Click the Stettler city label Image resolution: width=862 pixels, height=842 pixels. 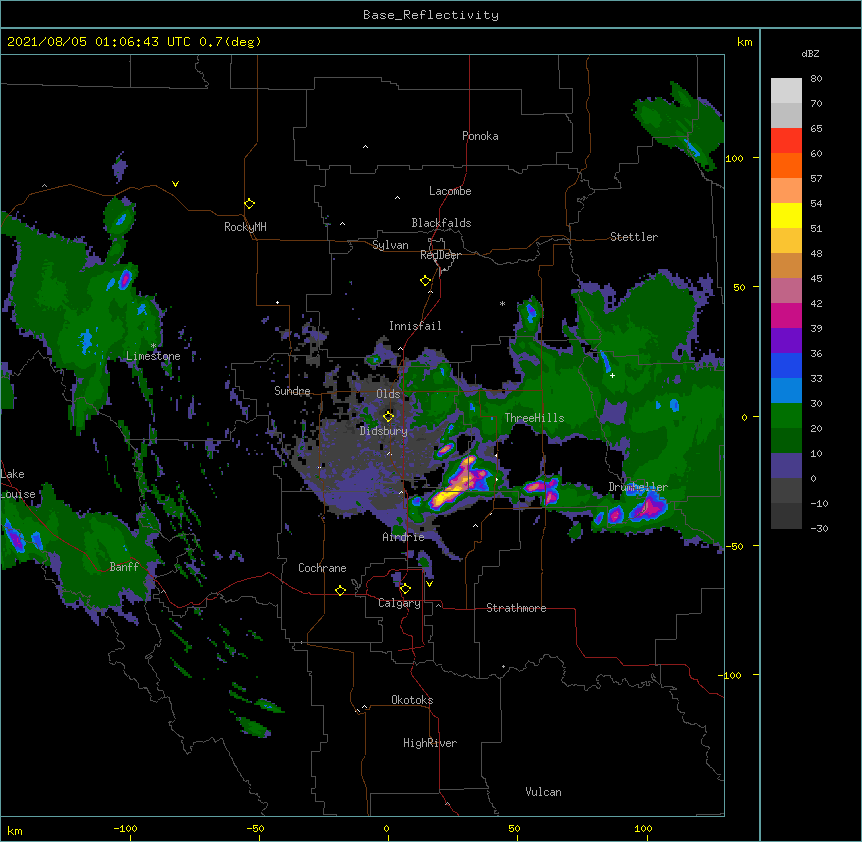(634, 237)
